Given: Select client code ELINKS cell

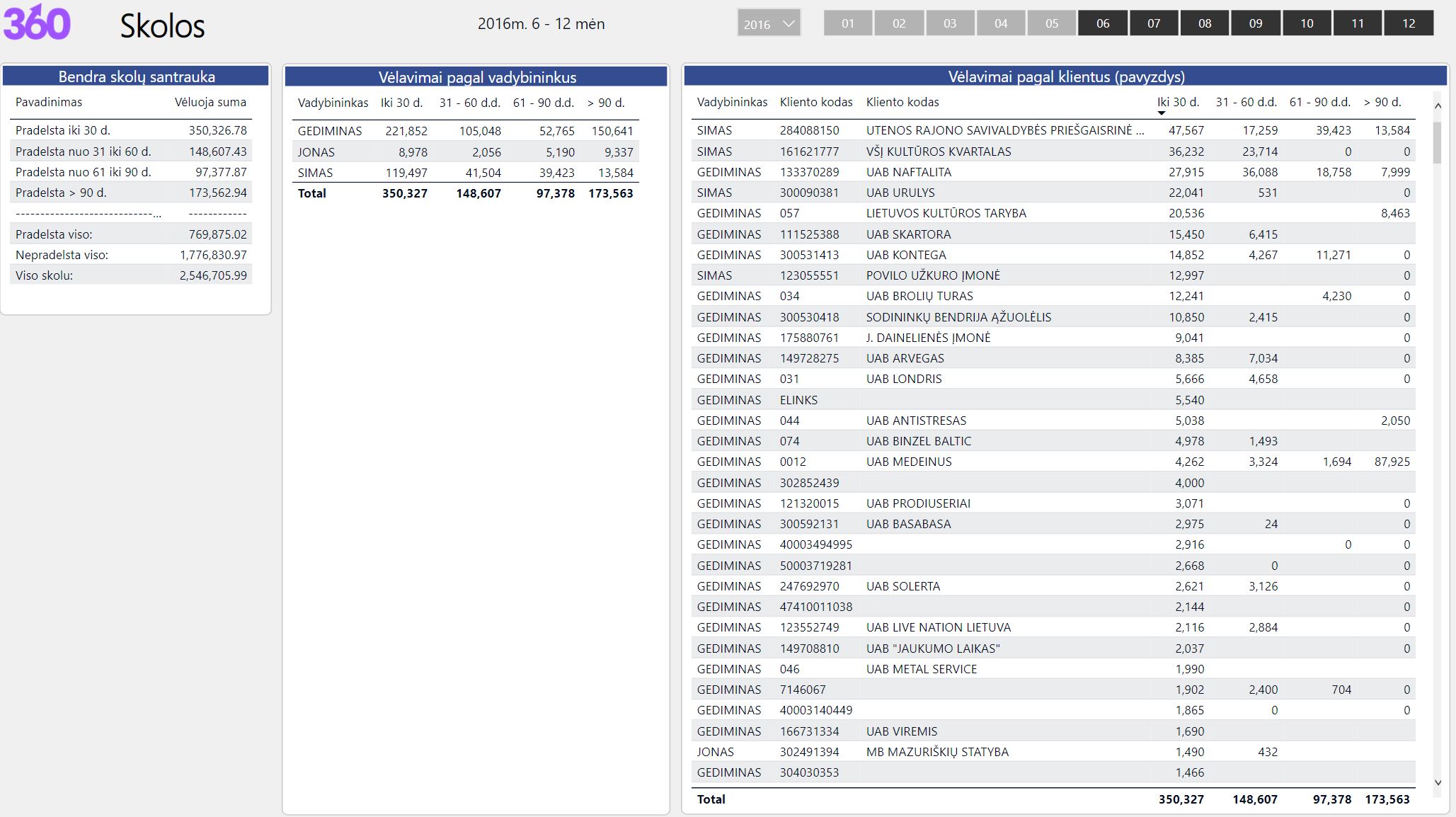Looking at the screenshot, I should click(798, 400).
